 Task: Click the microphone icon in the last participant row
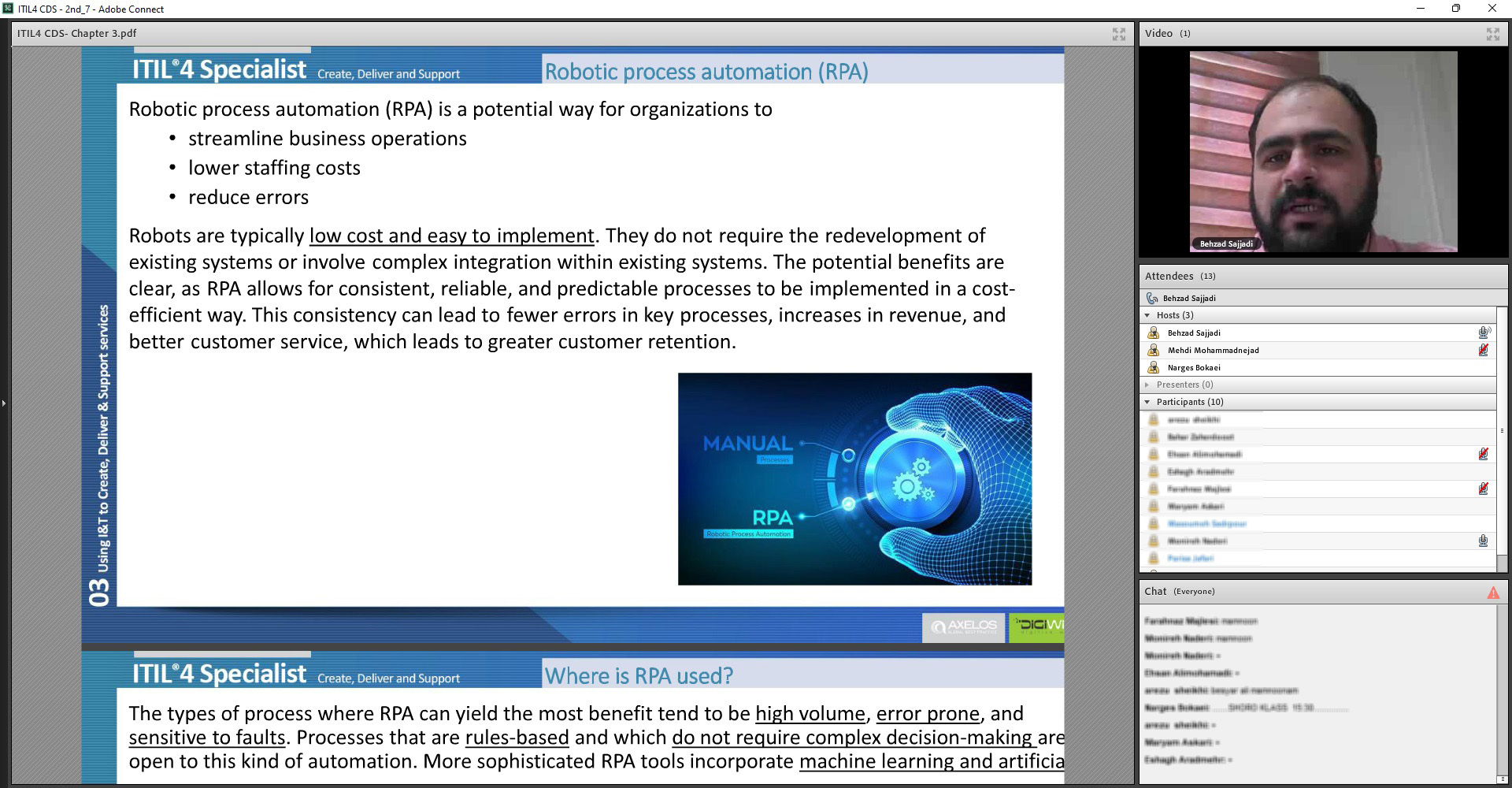point(1483,541)
